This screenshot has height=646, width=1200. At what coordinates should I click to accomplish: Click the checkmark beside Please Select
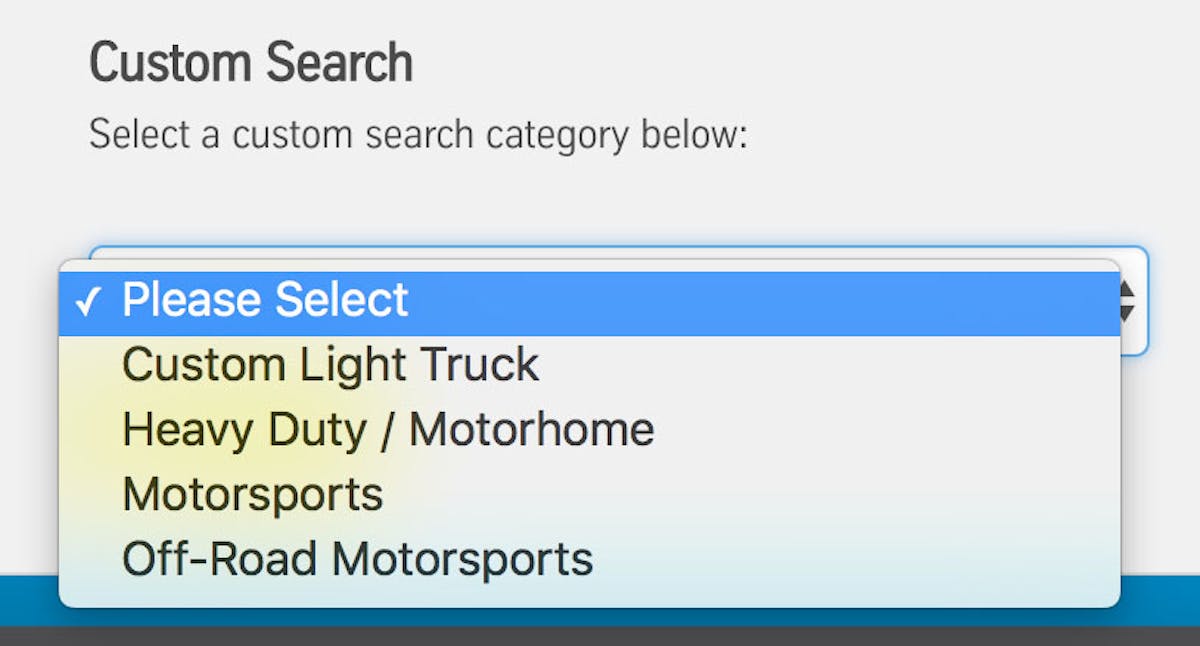click(88, 302)
